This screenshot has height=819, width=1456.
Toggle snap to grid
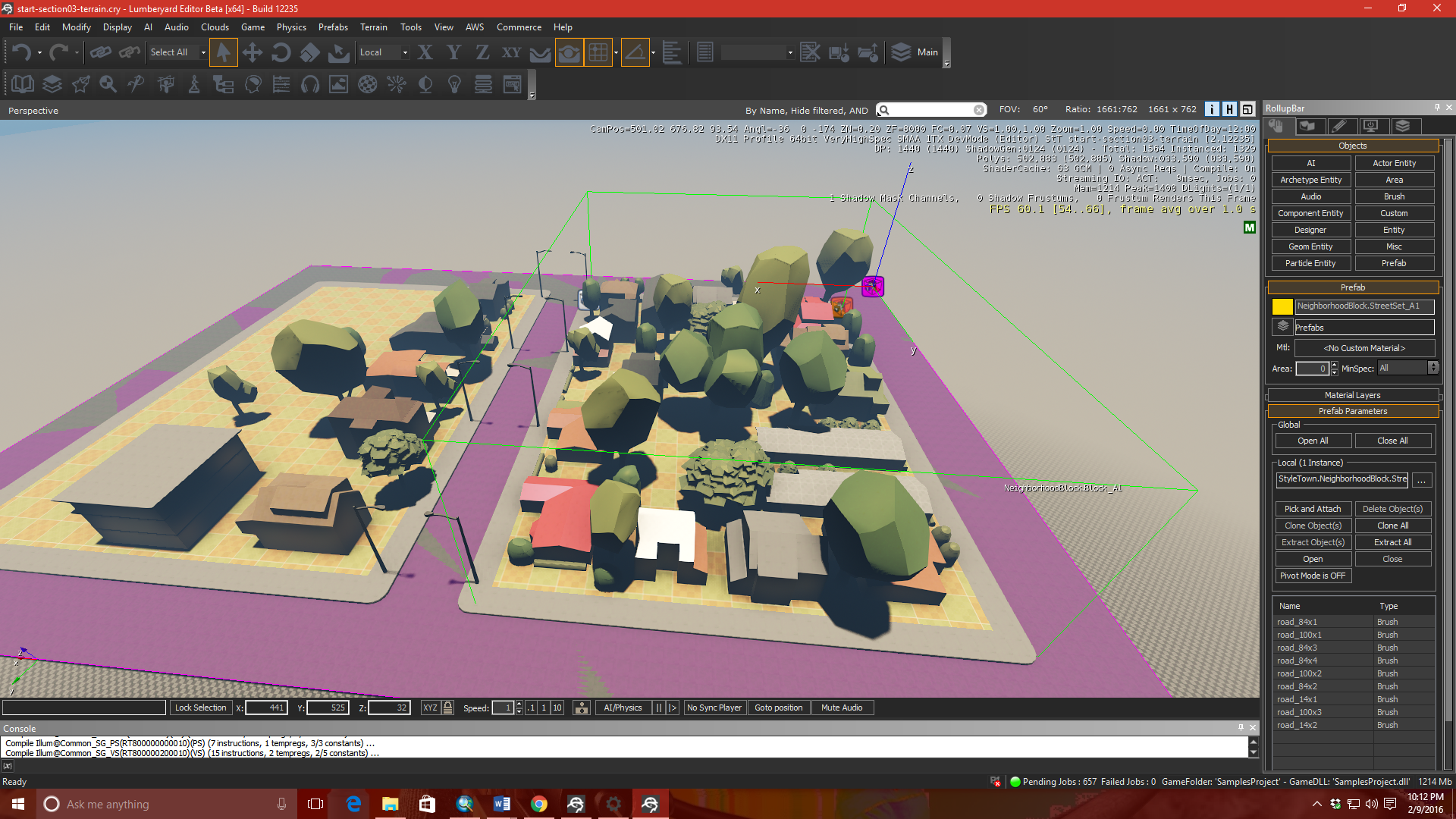pyautogui.click(x=598, y=52)
